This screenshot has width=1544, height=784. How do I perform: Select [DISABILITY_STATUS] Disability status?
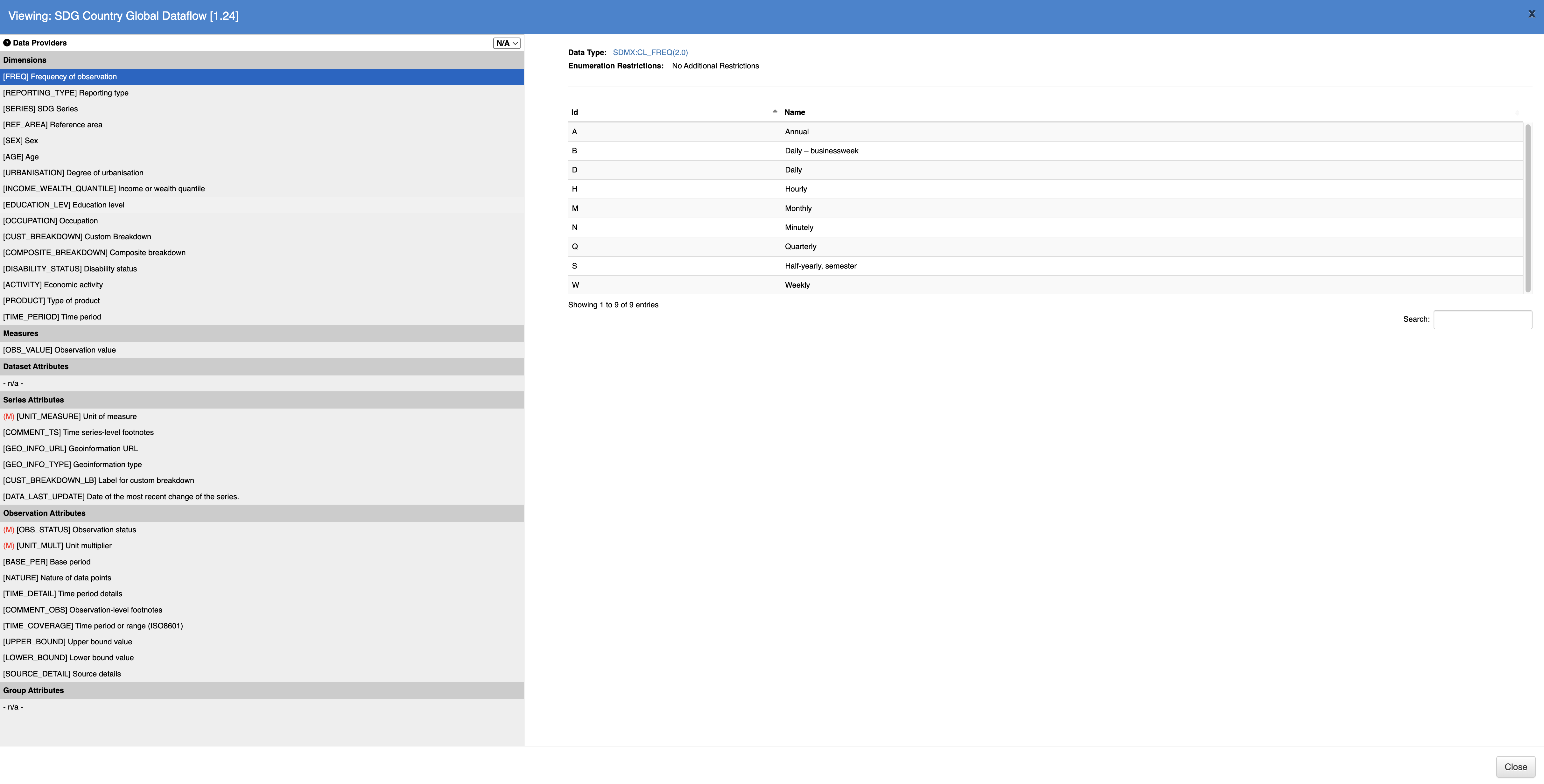262,269
